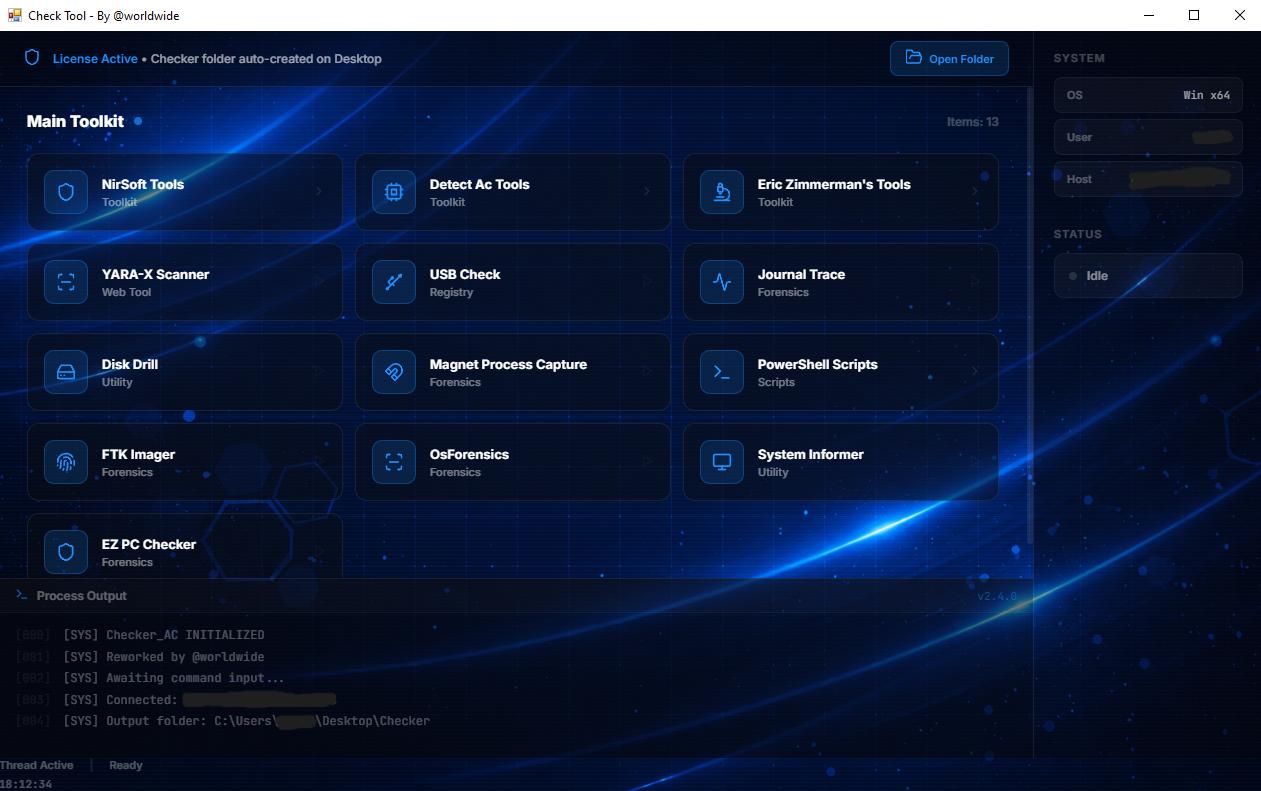Click the v2.4.0 version label
This screenshot has height=791, width=1261.
[x=997, y=596]
